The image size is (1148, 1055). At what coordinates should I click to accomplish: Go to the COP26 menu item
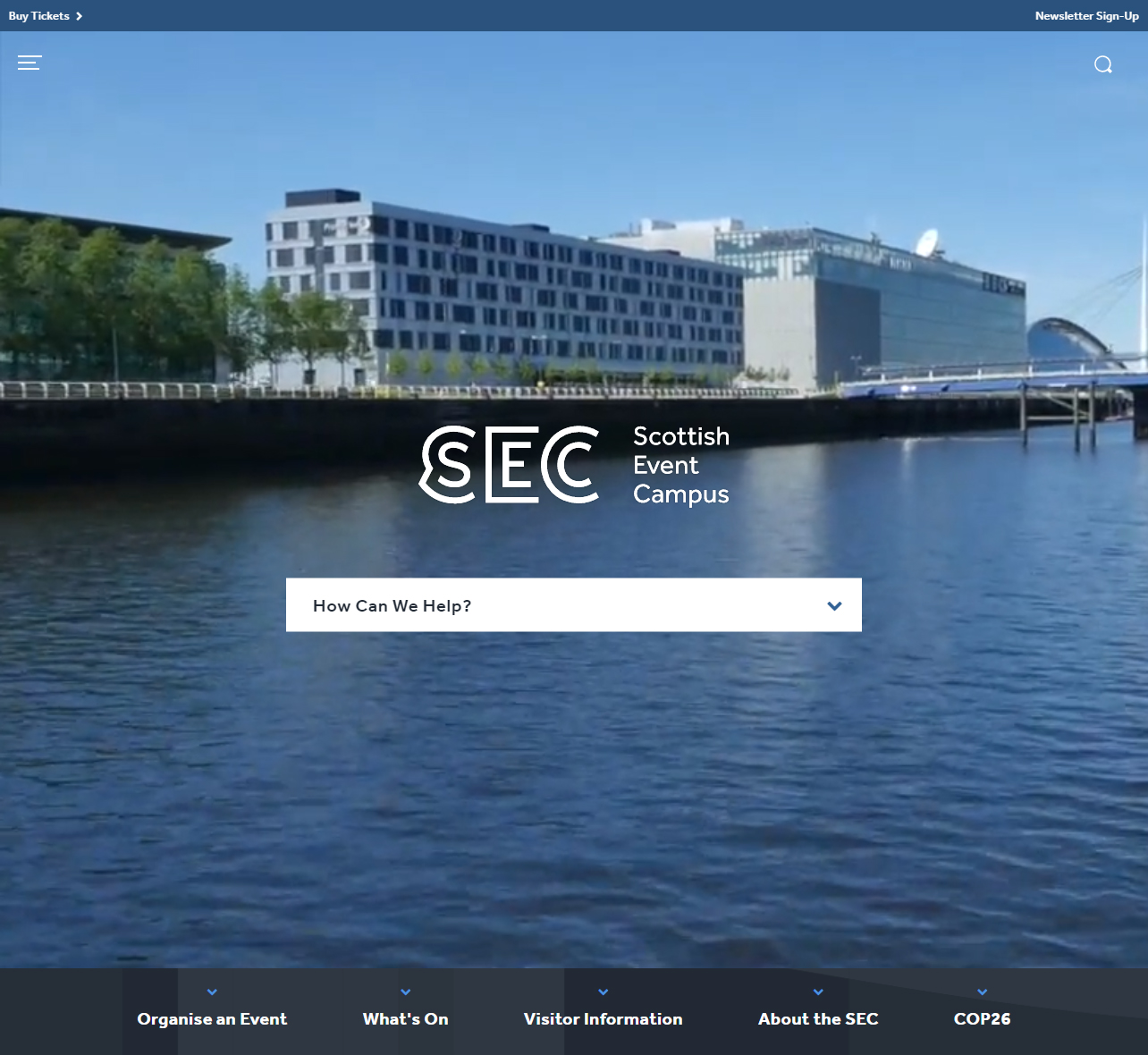(983, 1019)
